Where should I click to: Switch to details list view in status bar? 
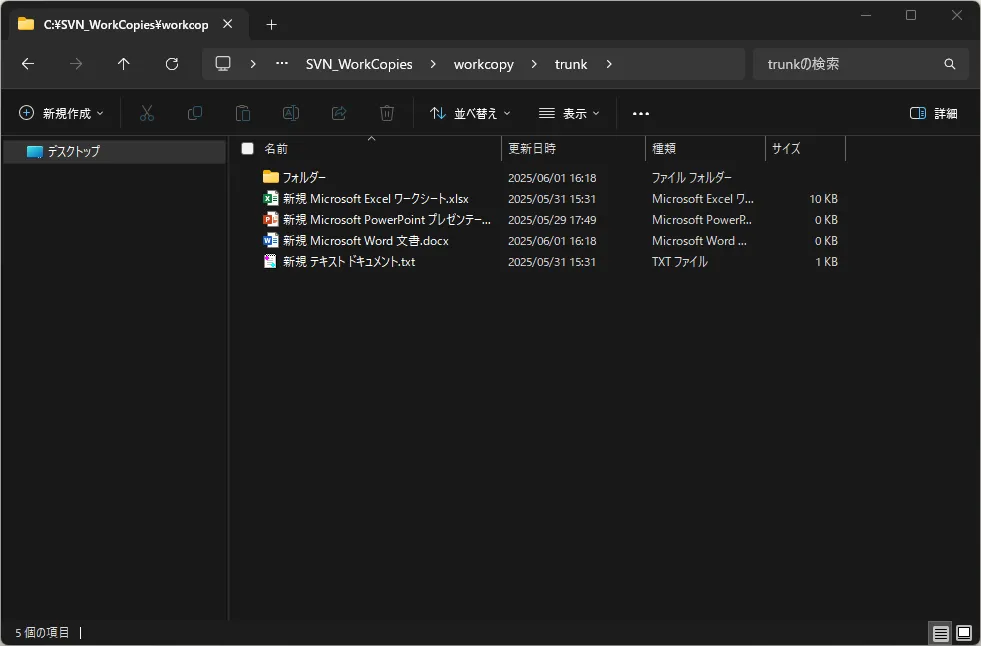pyautogui.click(x=940, y=633)
